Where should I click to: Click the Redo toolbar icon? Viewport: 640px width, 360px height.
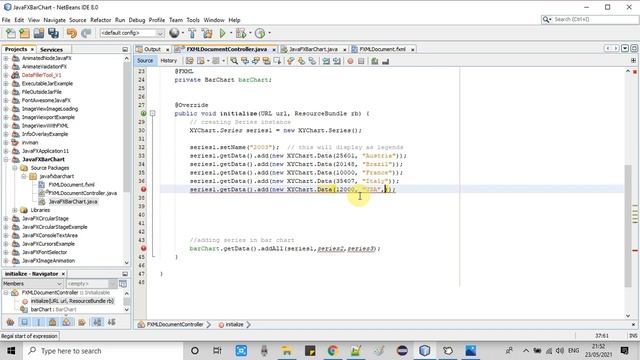pos(86,33)
